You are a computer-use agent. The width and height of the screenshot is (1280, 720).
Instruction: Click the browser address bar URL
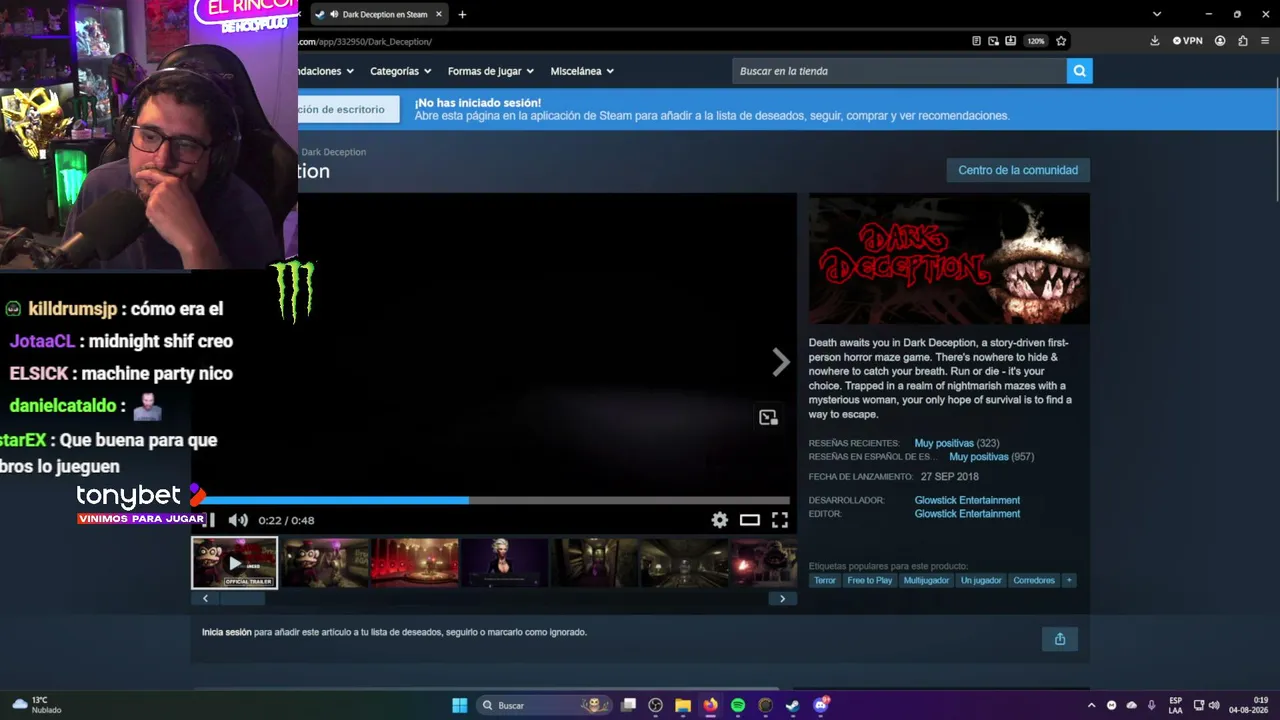366,41
